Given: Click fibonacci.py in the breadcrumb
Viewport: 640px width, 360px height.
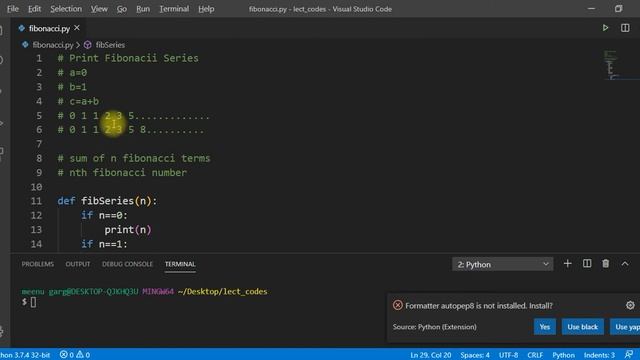Looking at the screenshot, I should click(53, 45).
